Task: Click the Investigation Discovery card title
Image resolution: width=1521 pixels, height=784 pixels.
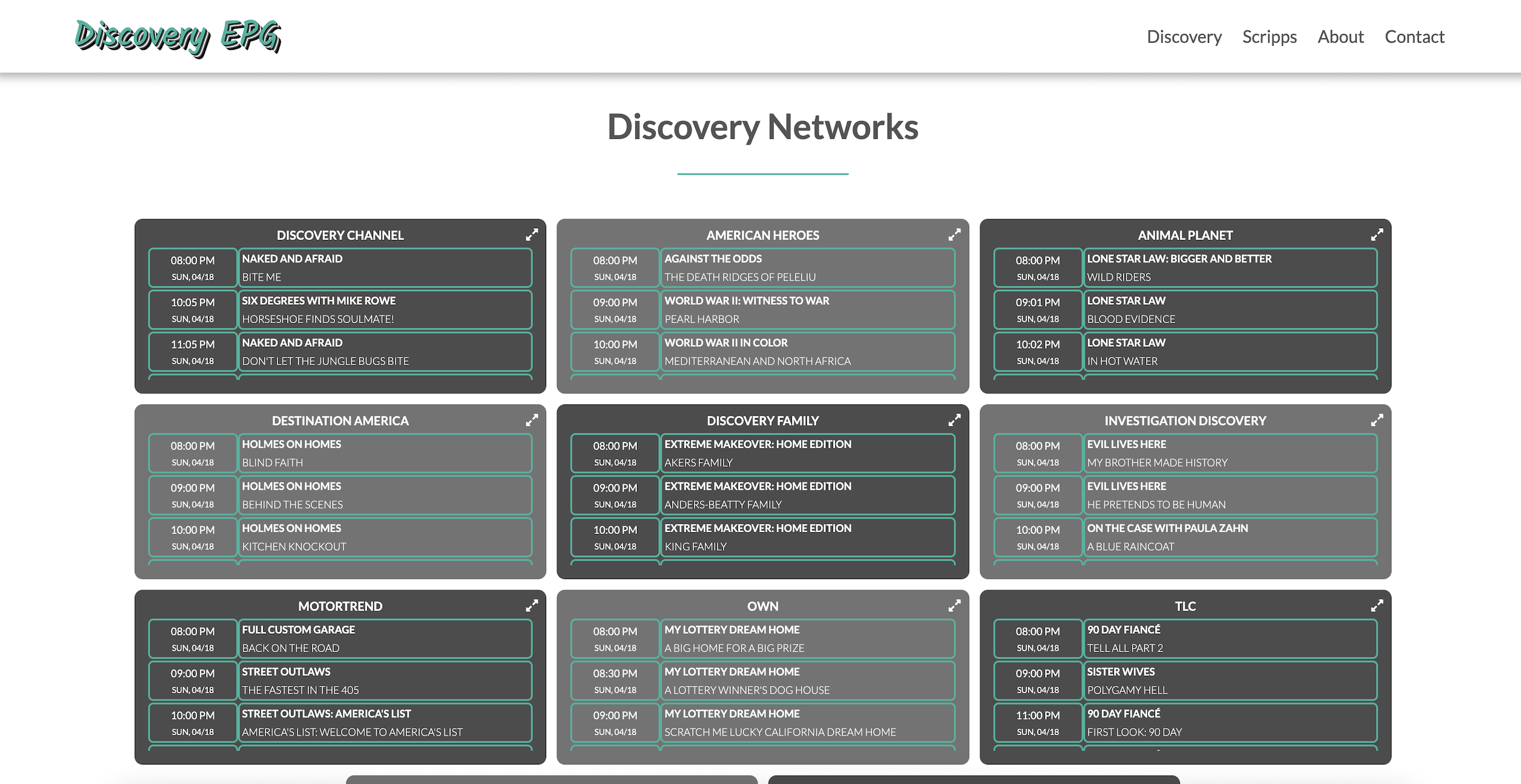Action: (1185, 421)
